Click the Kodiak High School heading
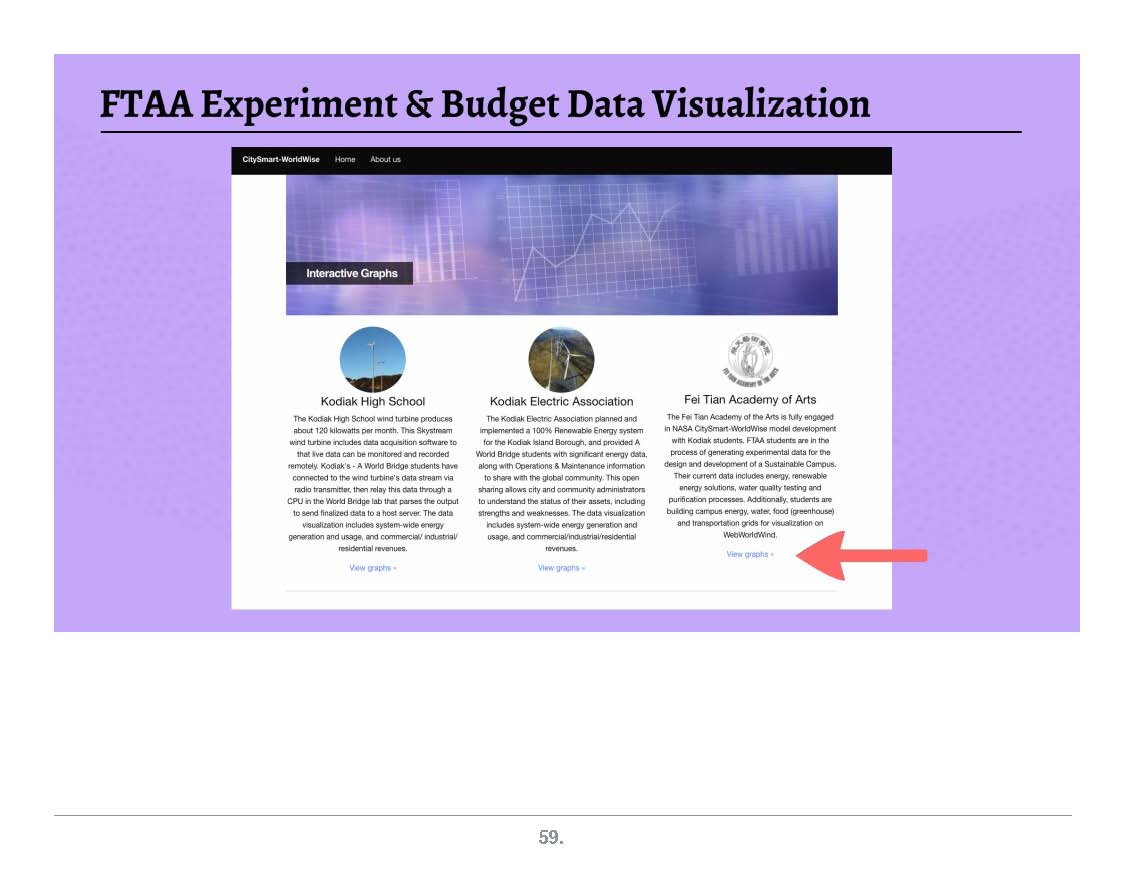The height and width of the screenshot is (876, 1133). point(373,401)
